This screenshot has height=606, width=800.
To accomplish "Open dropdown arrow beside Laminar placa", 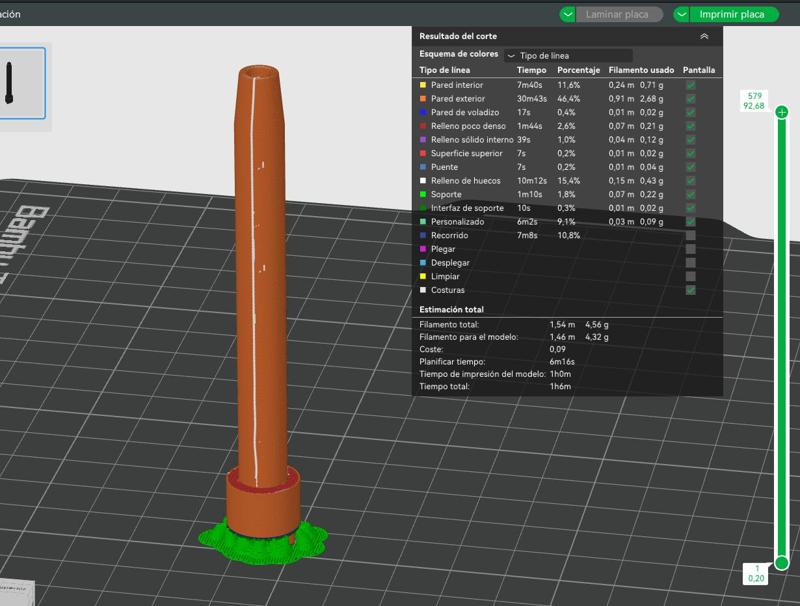I will pyautogui.click(x=568, y=14).
